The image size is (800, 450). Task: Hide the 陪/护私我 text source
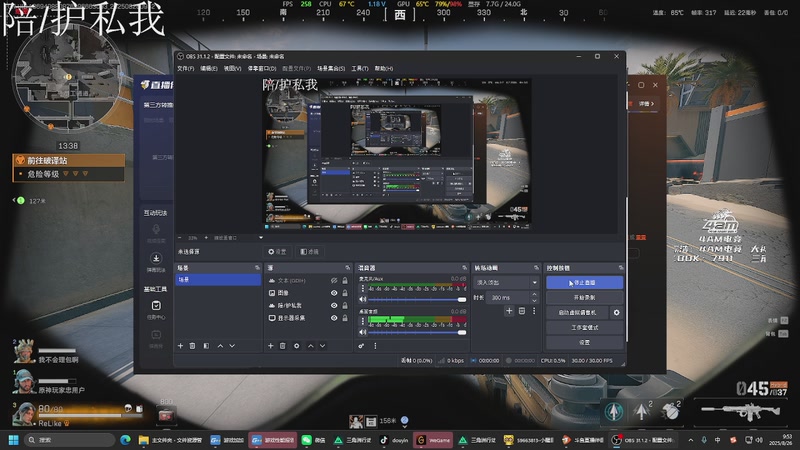tap(334, 306)
